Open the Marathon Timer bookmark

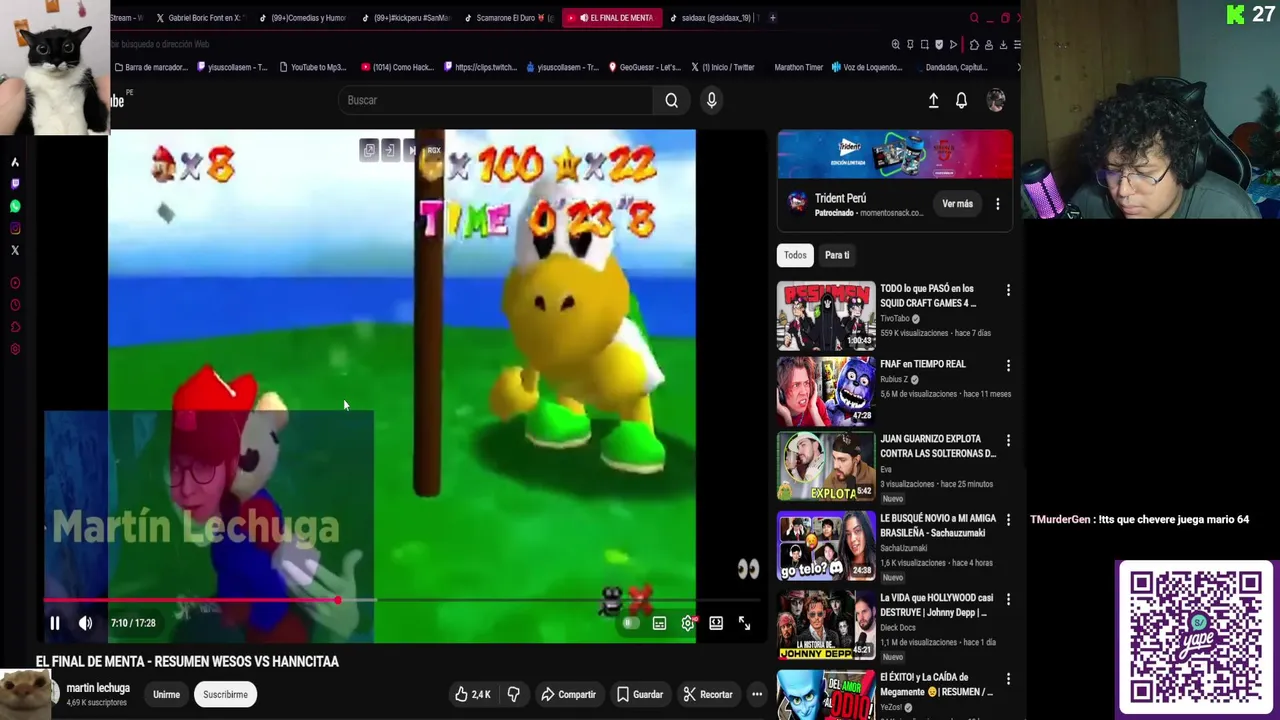click(798, 67)
